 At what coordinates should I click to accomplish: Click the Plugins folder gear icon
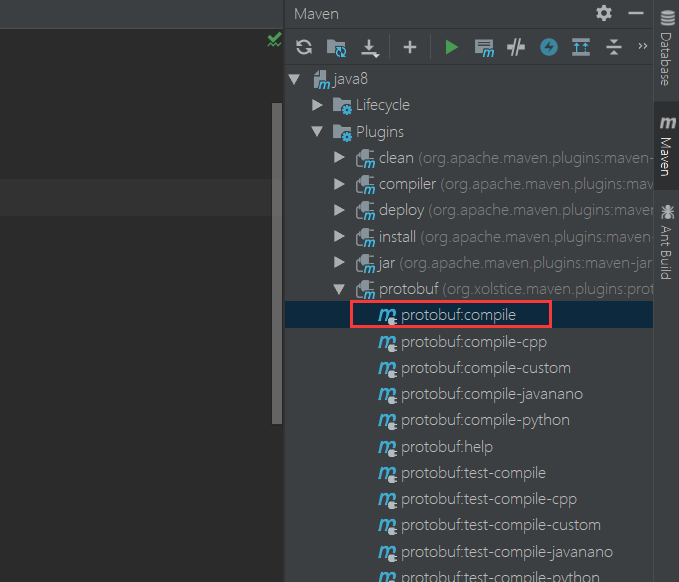pyautogui.click(x=342, y=132)
